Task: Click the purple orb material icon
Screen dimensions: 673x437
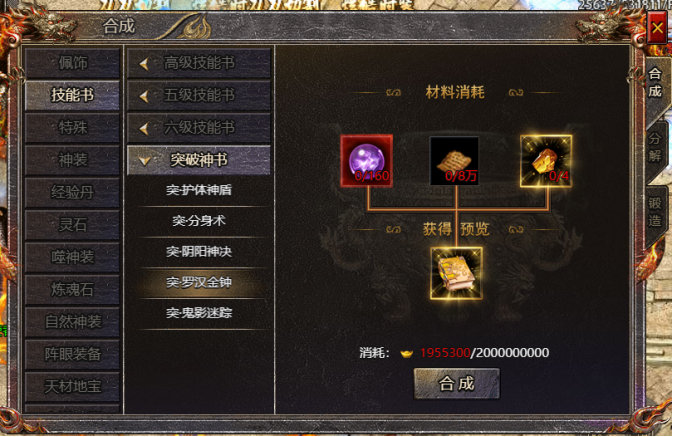Action: coord(367,161)
